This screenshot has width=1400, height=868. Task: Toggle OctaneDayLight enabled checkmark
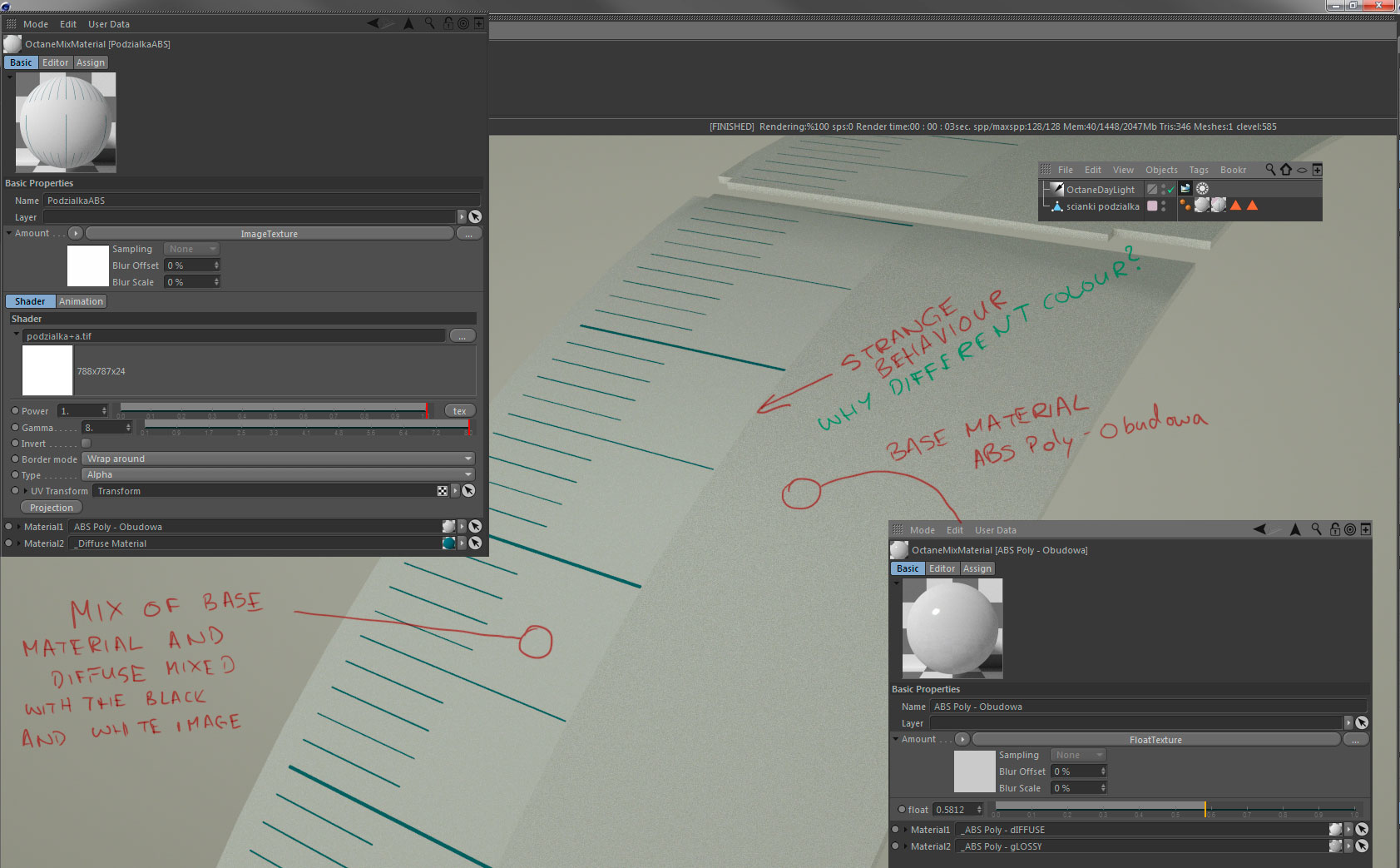[x=1170, y=189]
